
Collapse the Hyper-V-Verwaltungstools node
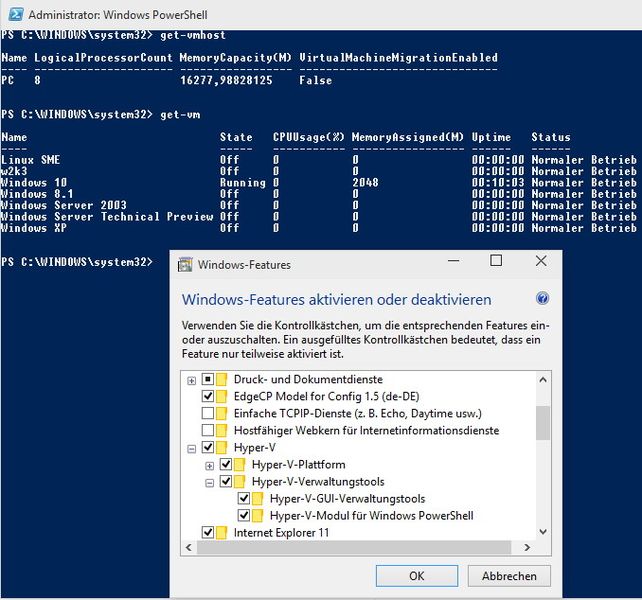(x=209, y=483)
